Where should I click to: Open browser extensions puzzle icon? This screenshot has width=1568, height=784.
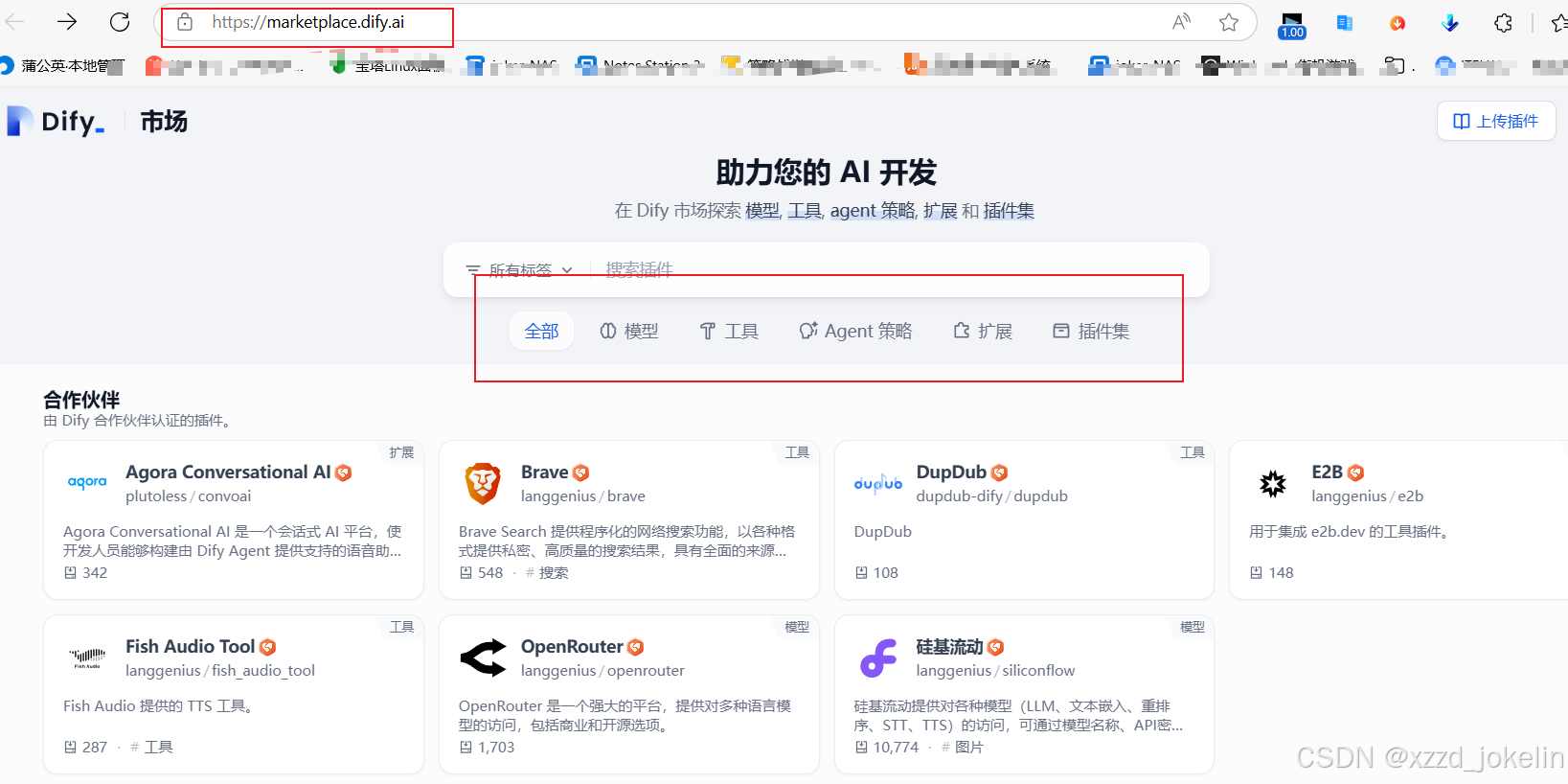coord(1503,22)
